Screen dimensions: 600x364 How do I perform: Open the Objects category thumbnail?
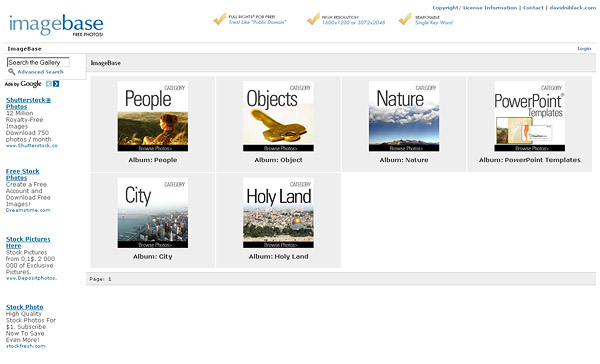coord(278,116)
